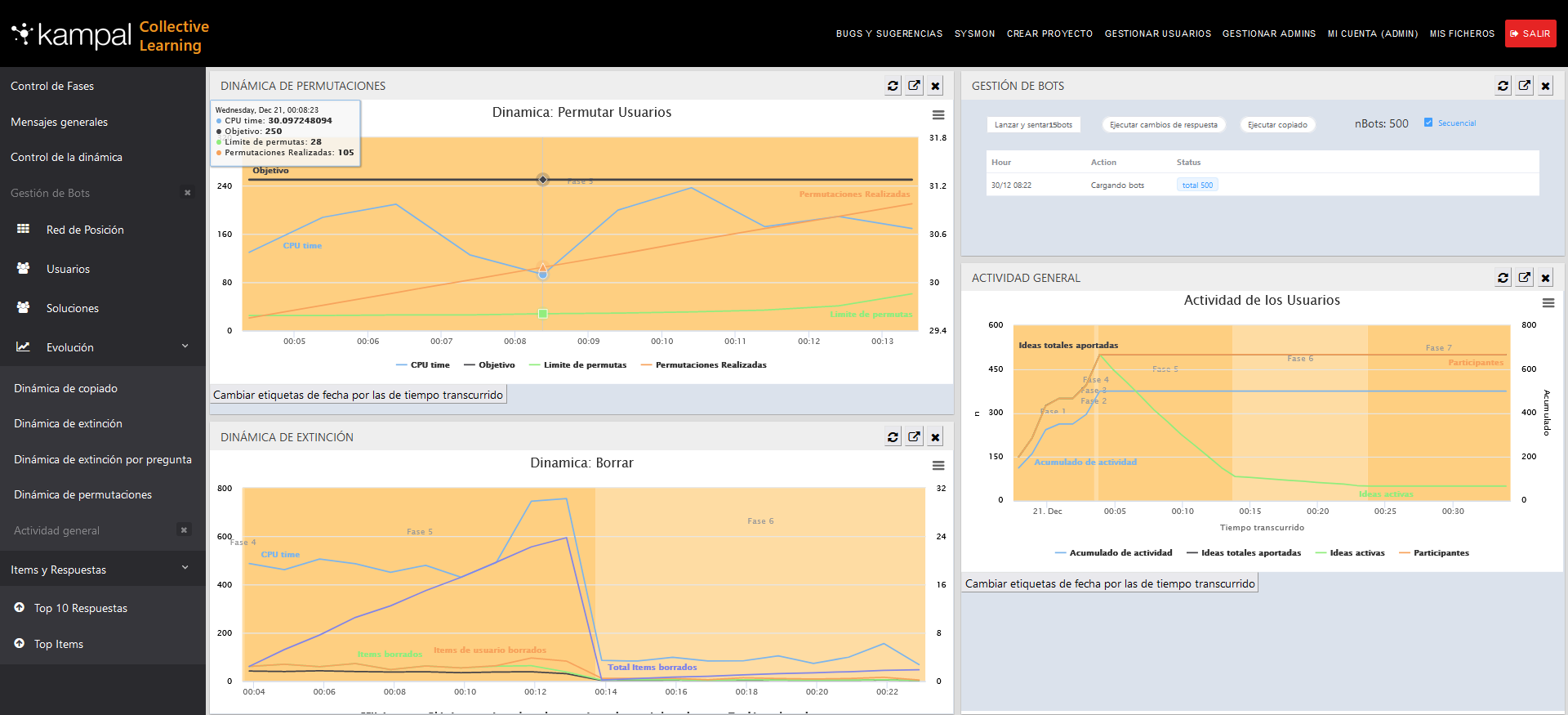Click Lanzar y sentar 15 bots button

click(x=1032, y=125)
